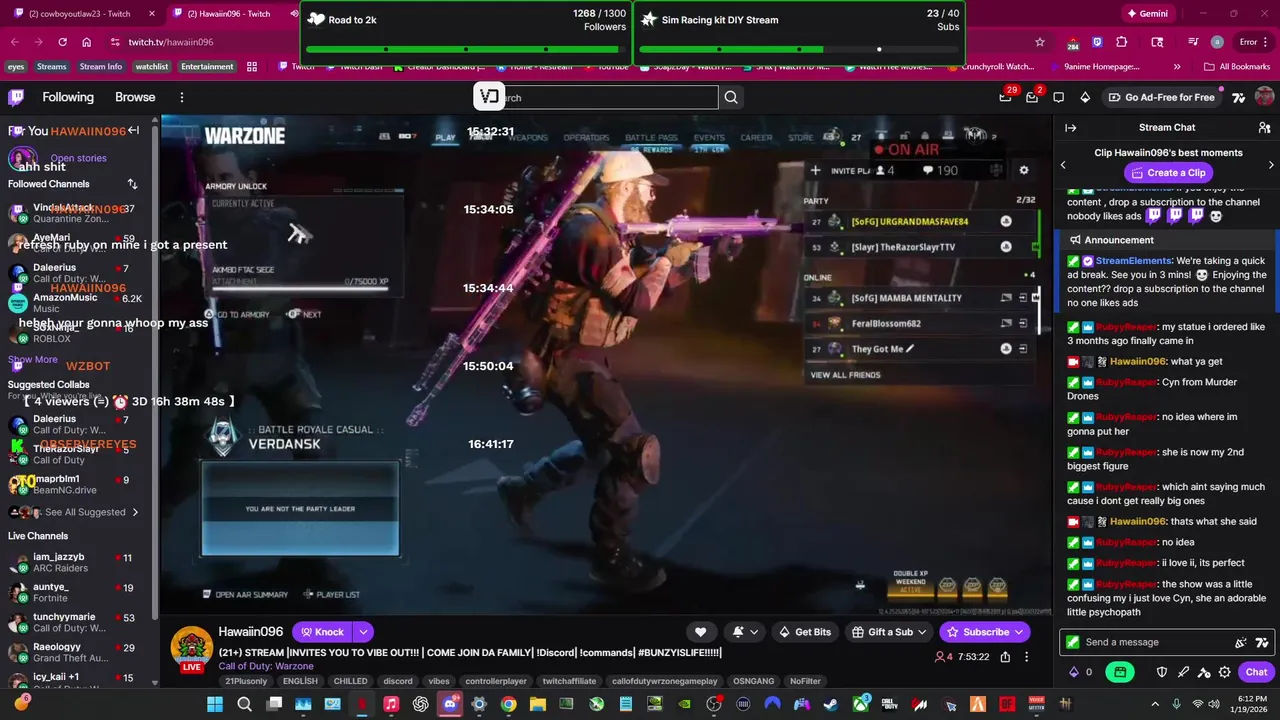
Task: Click the purple Chat send button
Action: pyautogui.click(x=1256, y=672)
